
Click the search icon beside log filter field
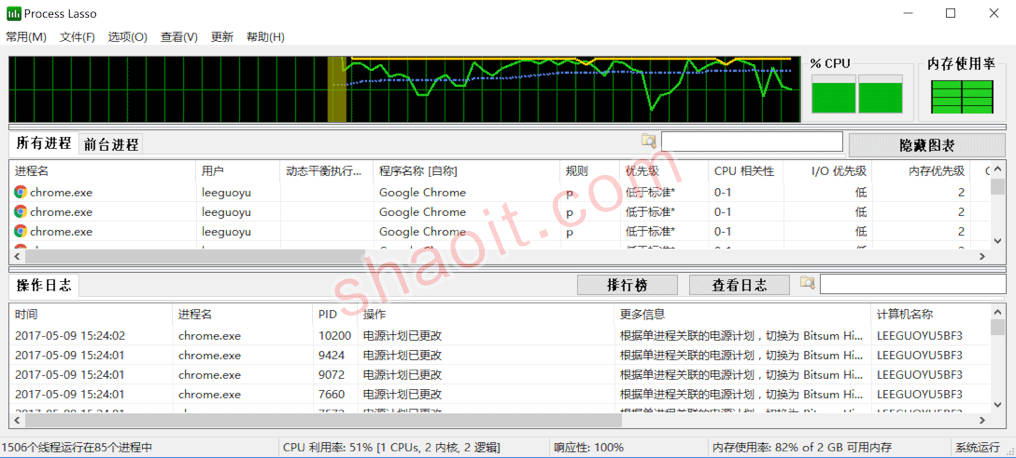coord(807,283)
